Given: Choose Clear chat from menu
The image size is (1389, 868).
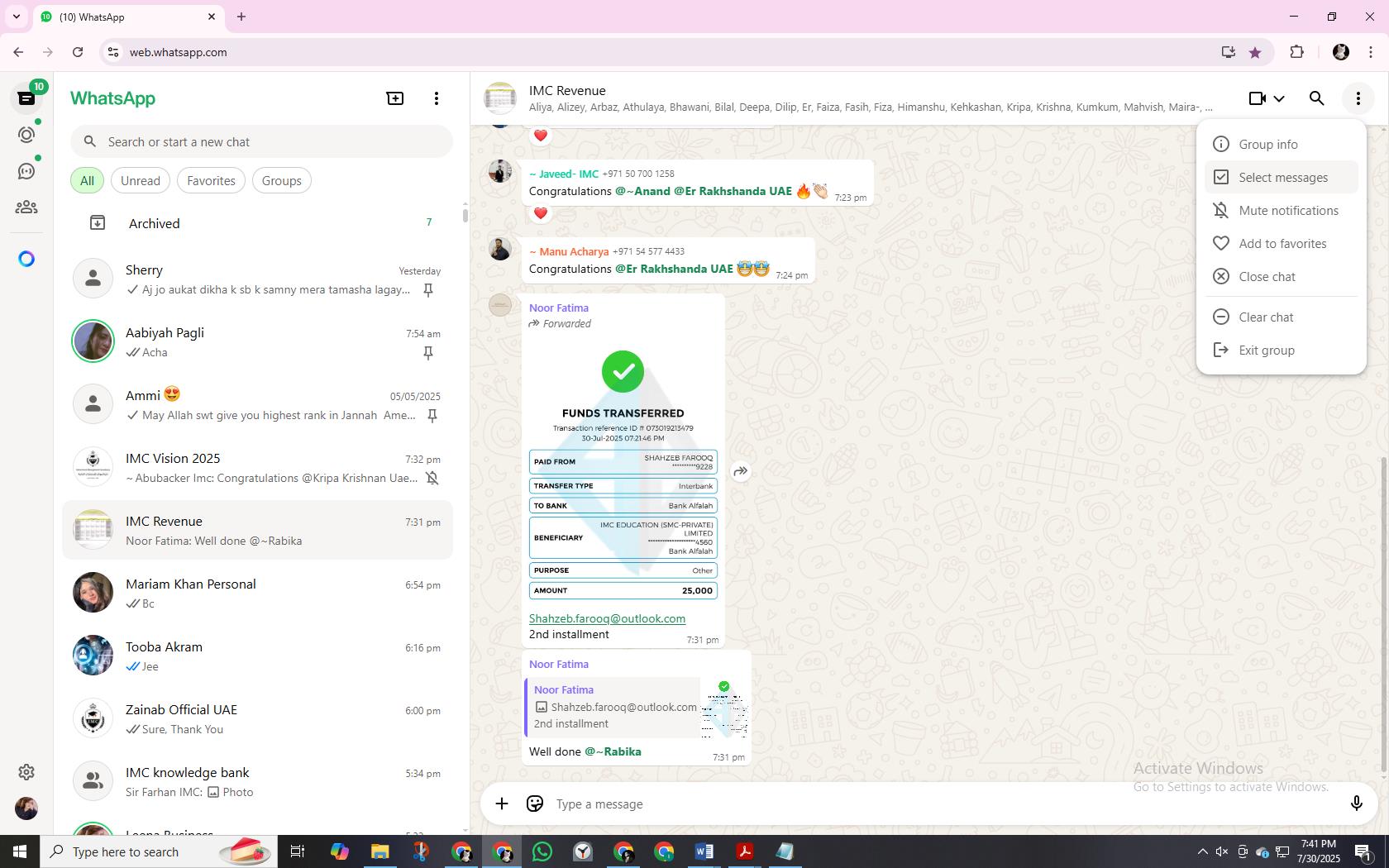Looking at the screenshot, I should tap(1281, 317).
